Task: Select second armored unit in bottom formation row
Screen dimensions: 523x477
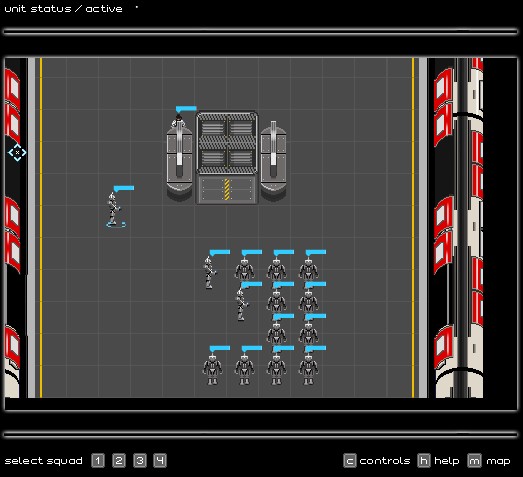Action: coord(244,370)
